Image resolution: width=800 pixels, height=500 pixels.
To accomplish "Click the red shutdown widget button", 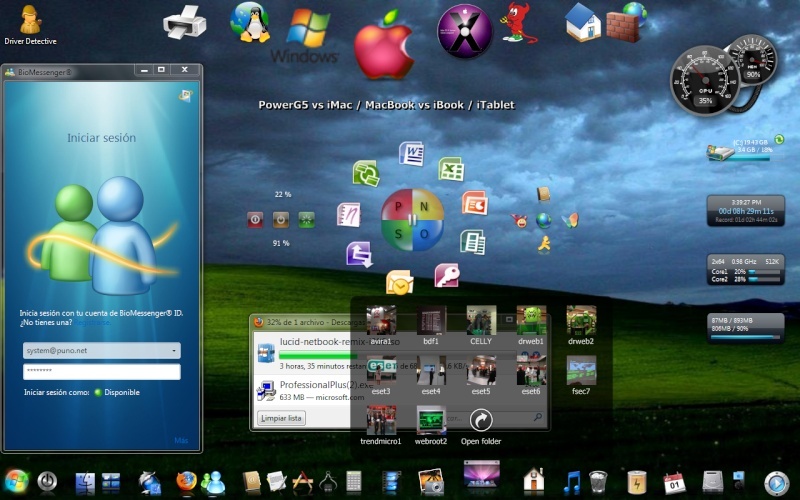I will click(255, 220).
